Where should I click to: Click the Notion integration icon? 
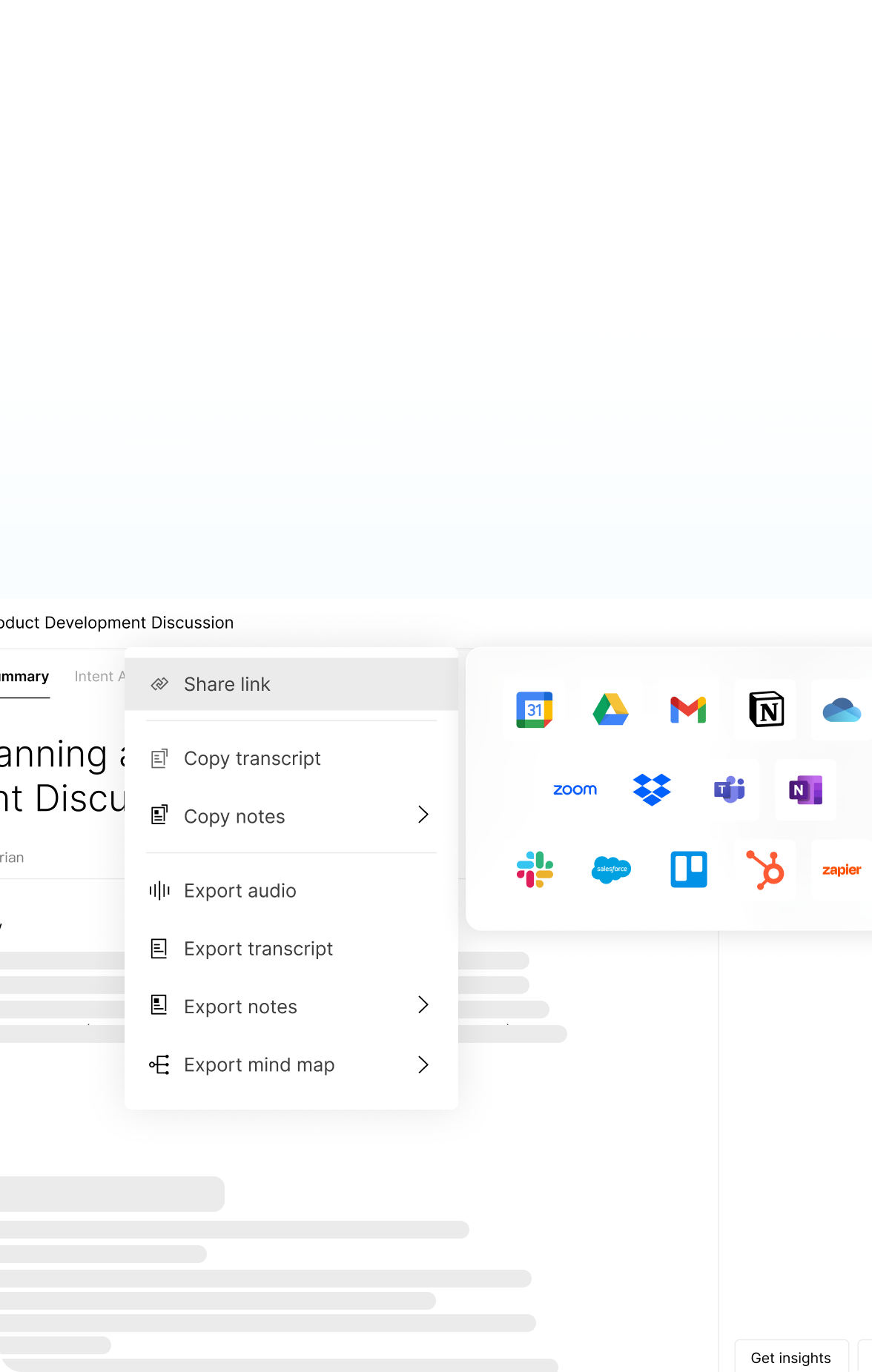(766, 710)
